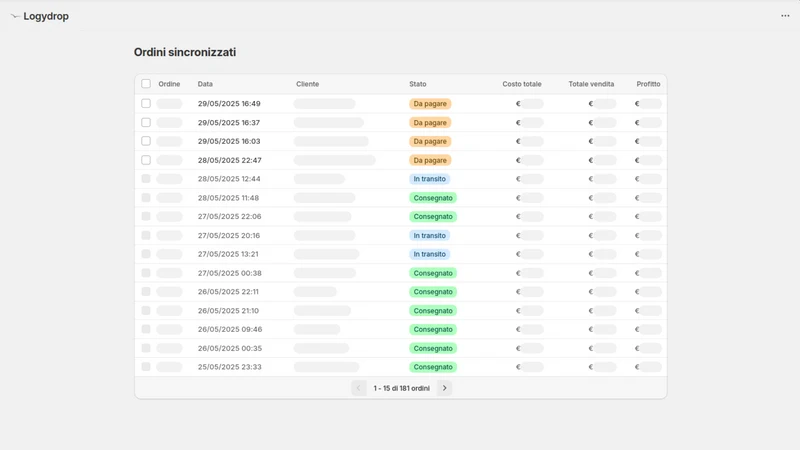Click Consegnato badge for 26/05/2025 09:46

pos(433,330)
